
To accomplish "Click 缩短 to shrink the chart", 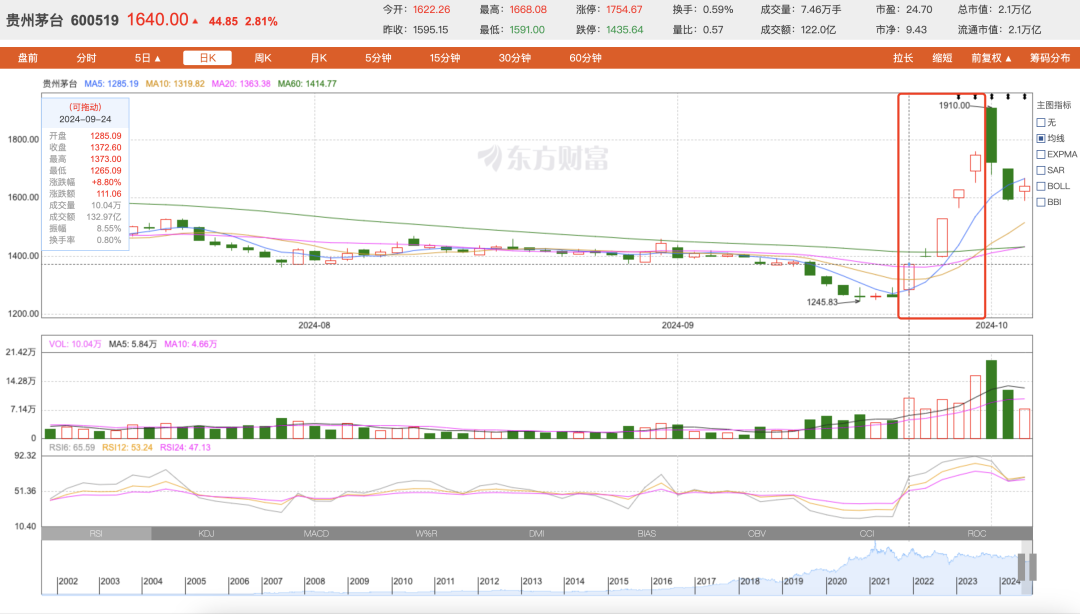I will (x=942, y=58).
